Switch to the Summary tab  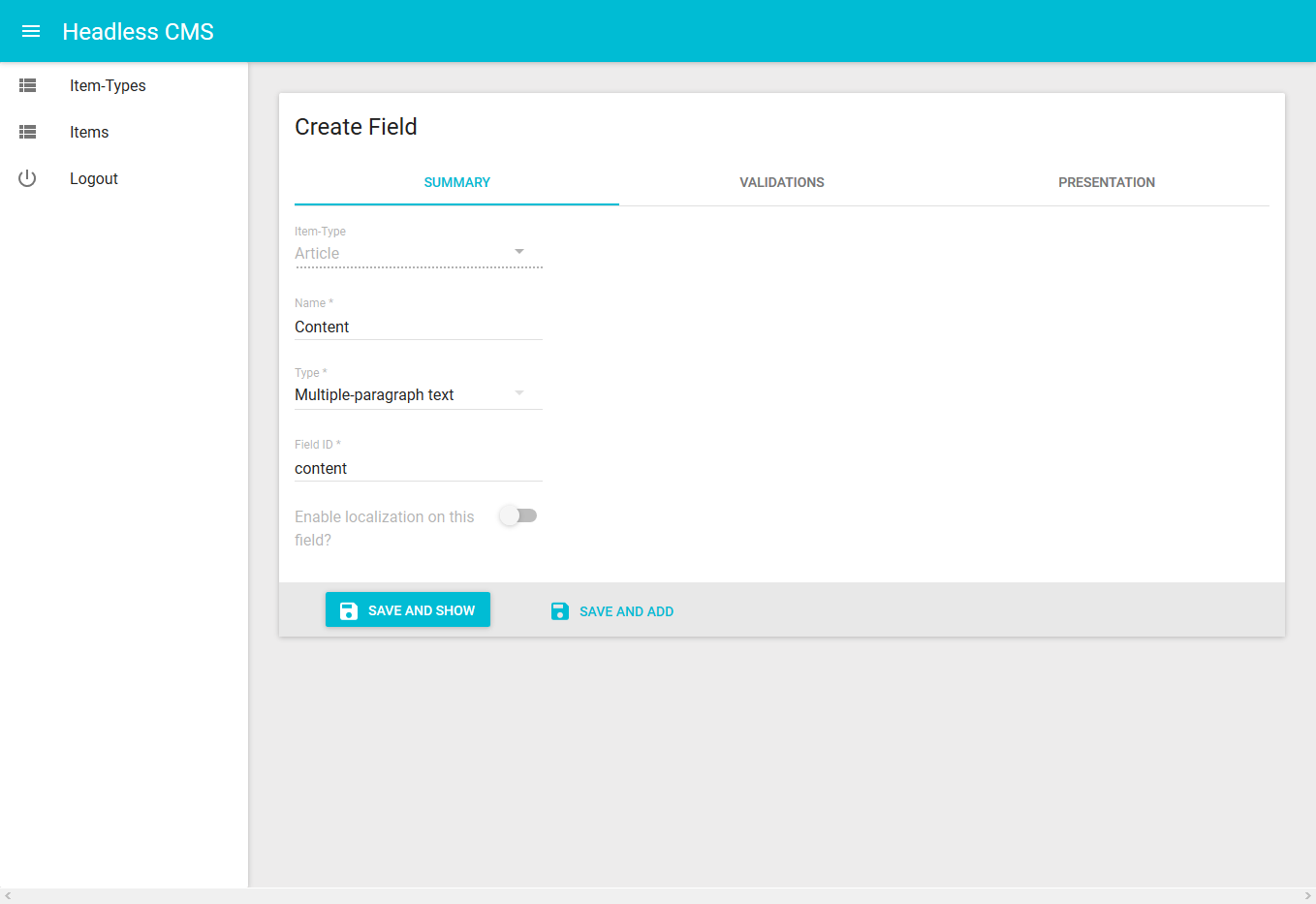coord(457,182)
